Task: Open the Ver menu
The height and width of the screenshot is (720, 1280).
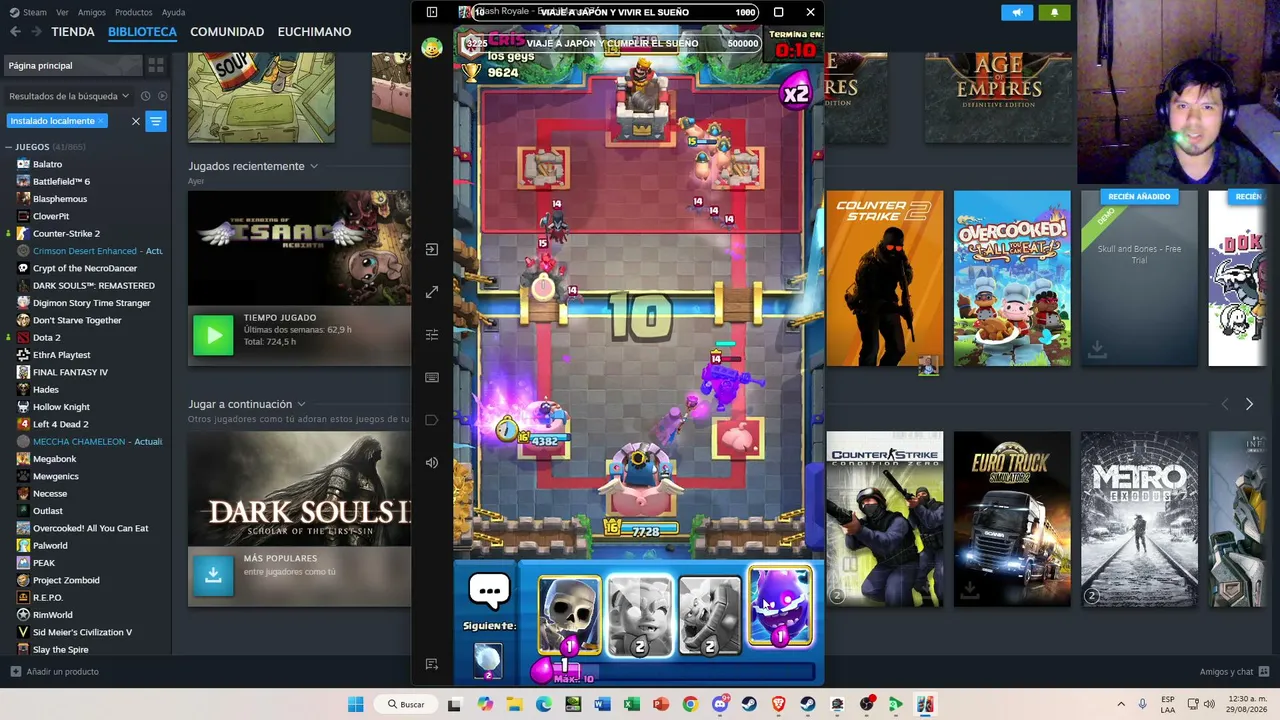Action: pos(63,12)
